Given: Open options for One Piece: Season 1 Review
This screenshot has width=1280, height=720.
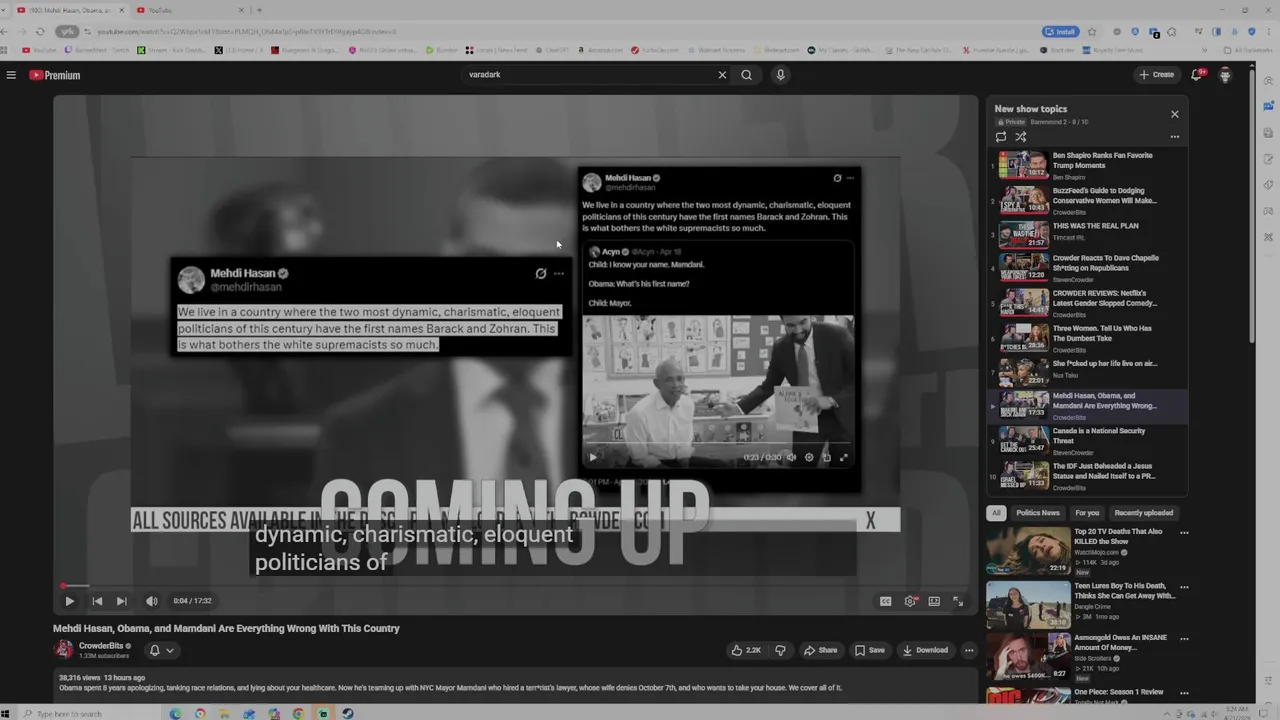Looking at the screenshot, I should (x=1184, y=693).
